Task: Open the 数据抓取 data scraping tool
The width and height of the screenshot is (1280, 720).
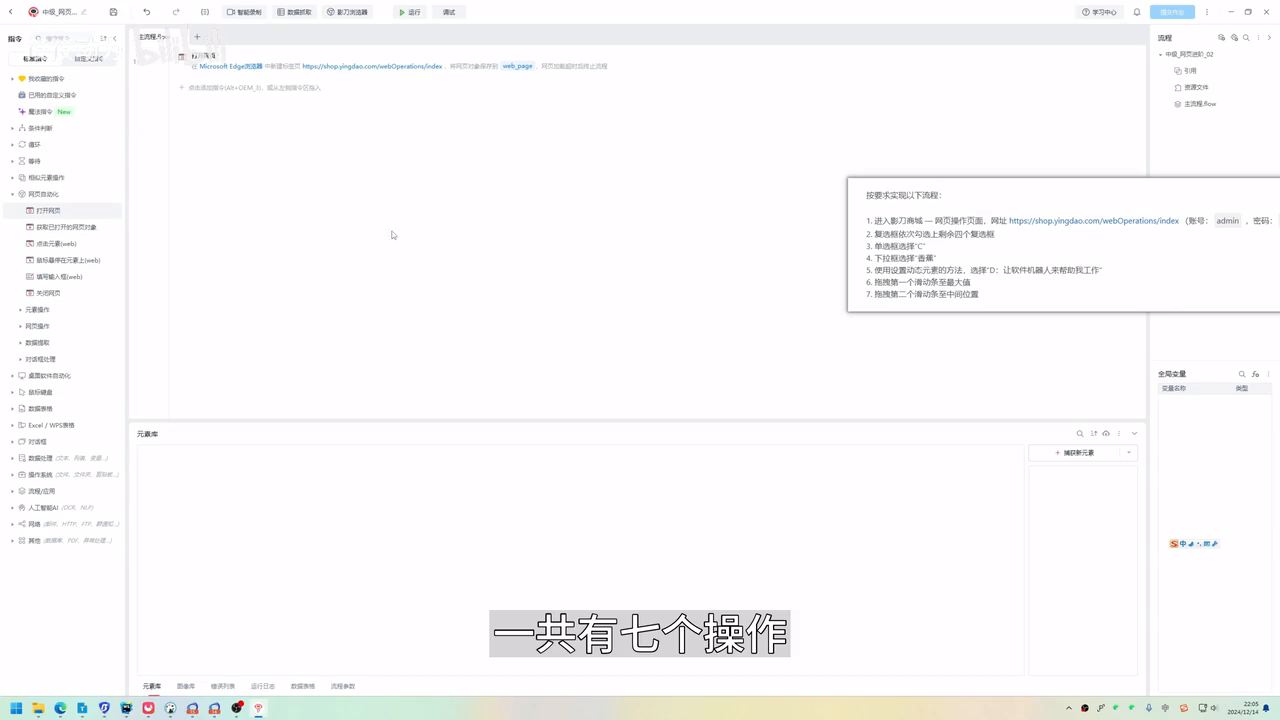Action: point(294,12)
